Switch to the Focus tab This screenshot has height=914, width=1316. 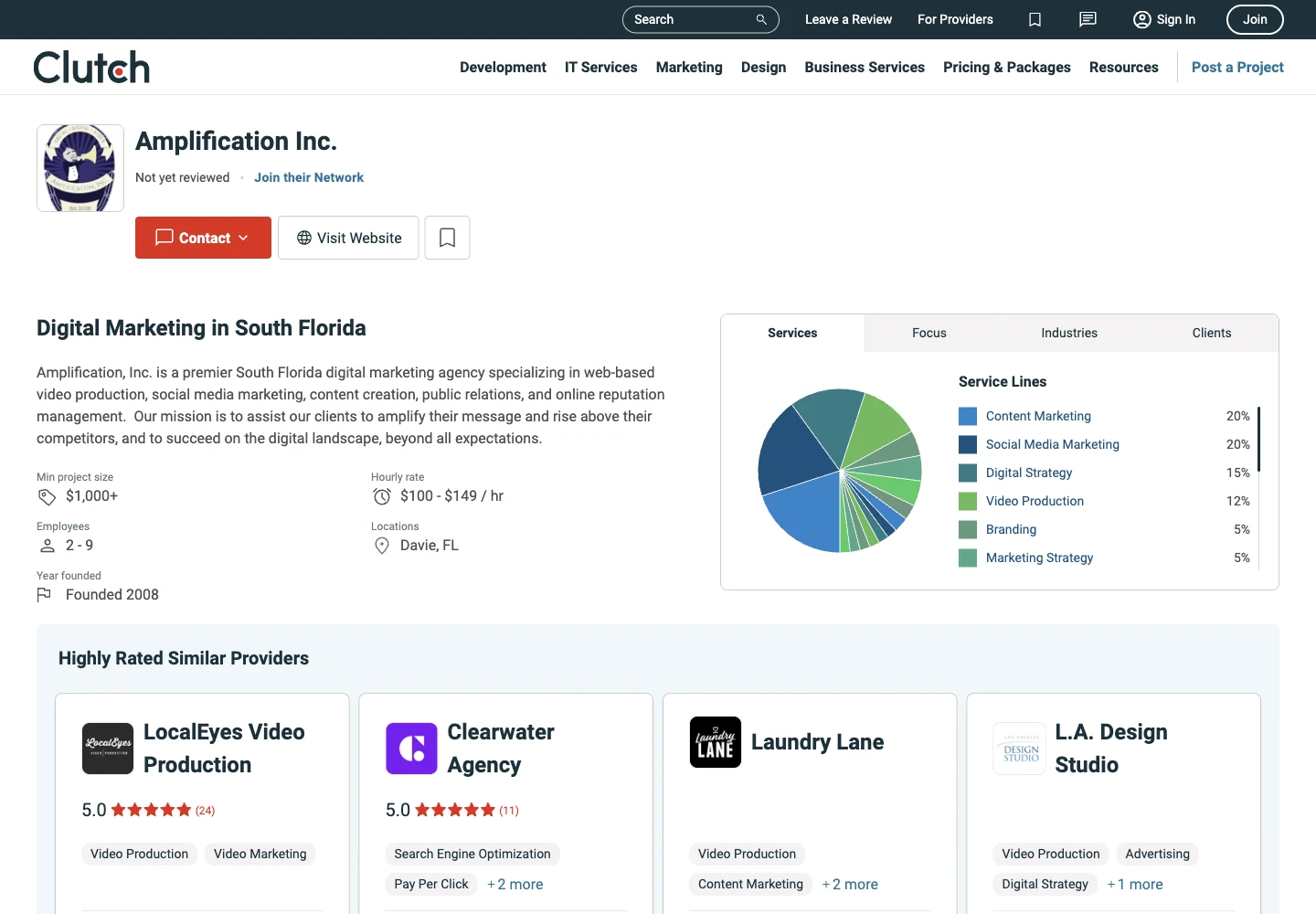click(x=929, y=333)
